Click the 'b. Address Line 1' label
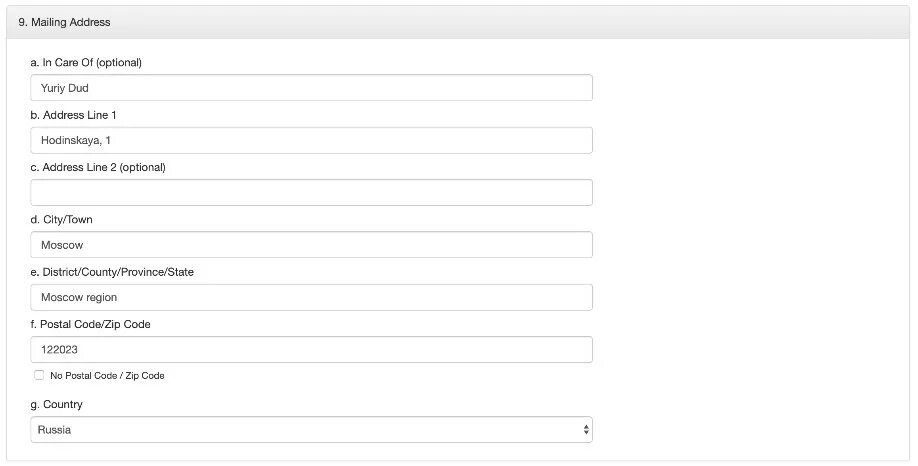 pos(73,115)
